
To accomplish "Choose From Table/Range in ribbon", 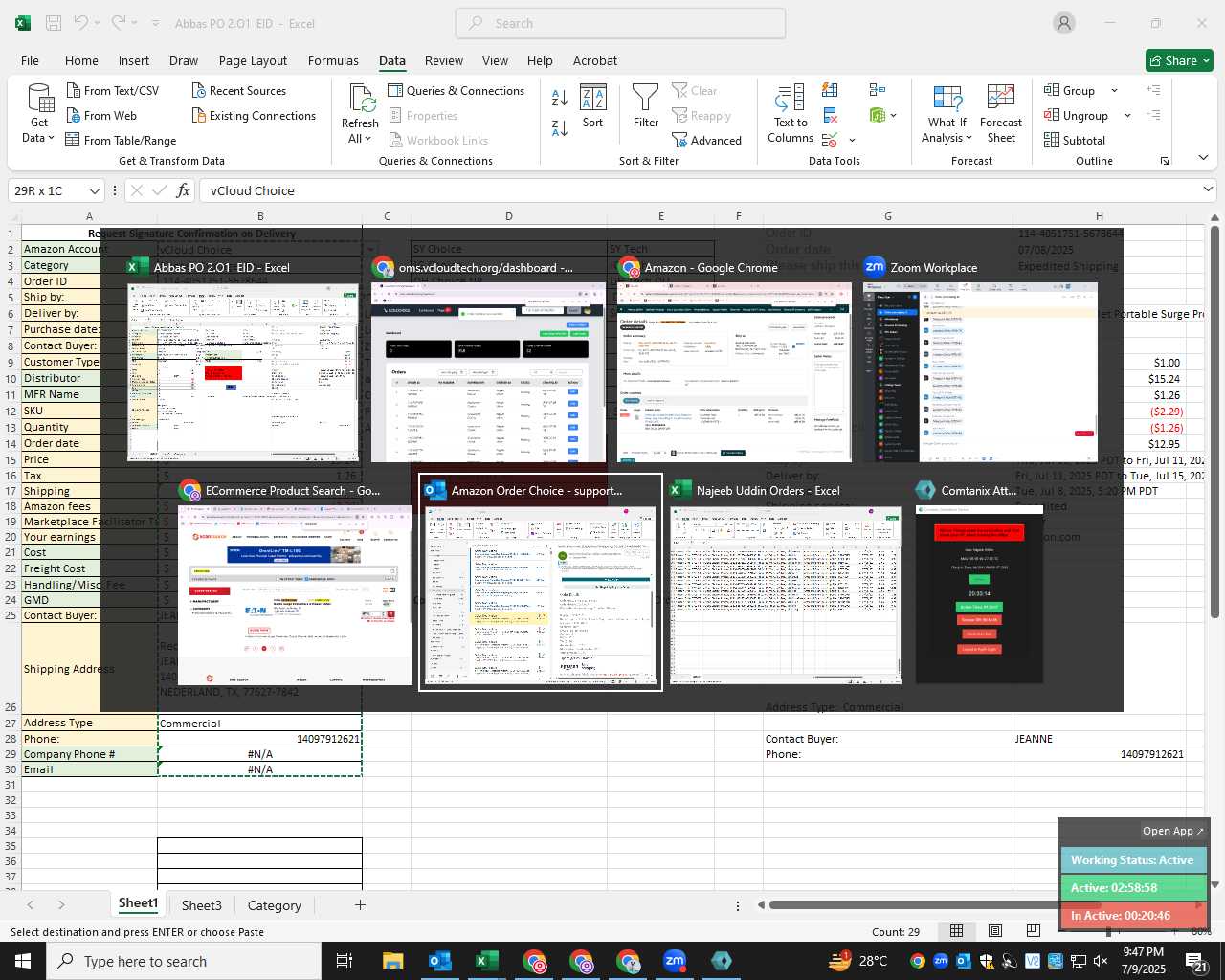I will pos(121,141).
